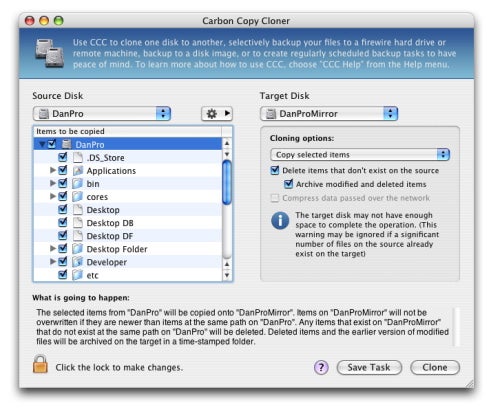The image size is (500, 411).
Task: Click the .DS_Store file icon
Action: (78, 157)
